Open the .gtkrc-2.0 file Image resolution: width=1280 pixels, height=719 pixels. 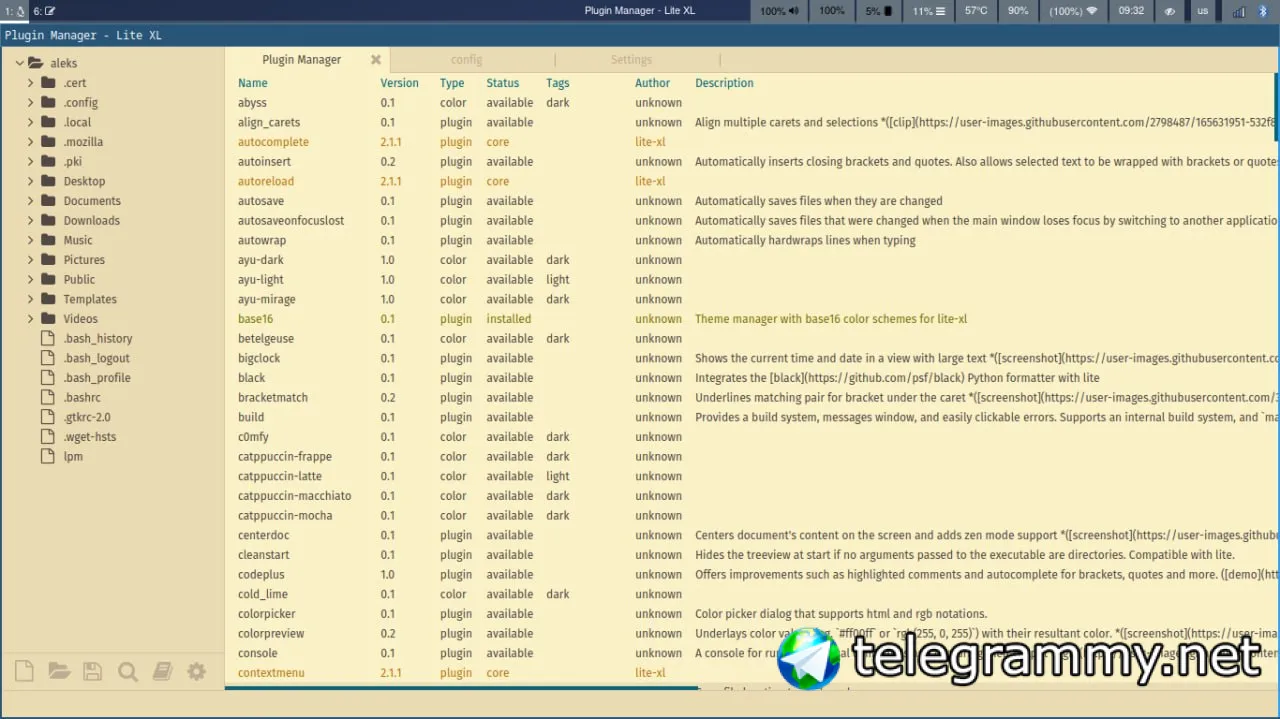[87, 417]
